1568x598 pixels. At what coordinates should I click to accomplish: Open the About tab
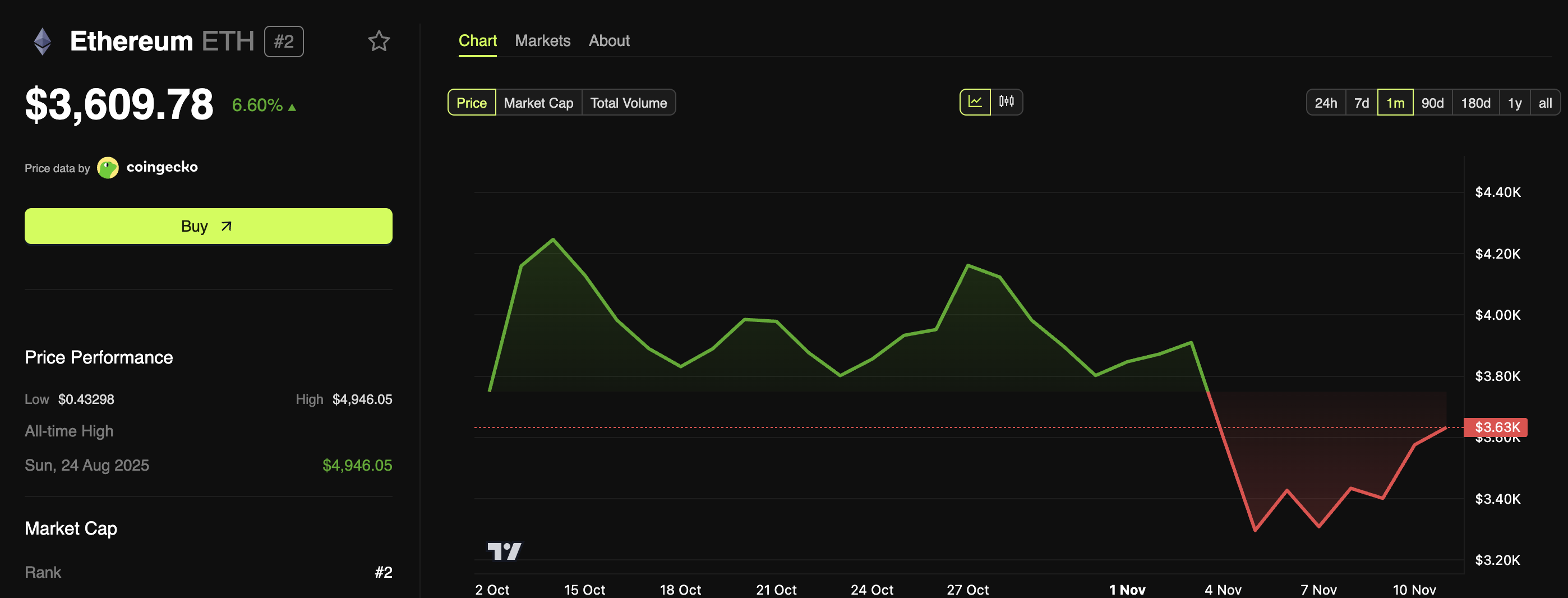coord(608,41)
